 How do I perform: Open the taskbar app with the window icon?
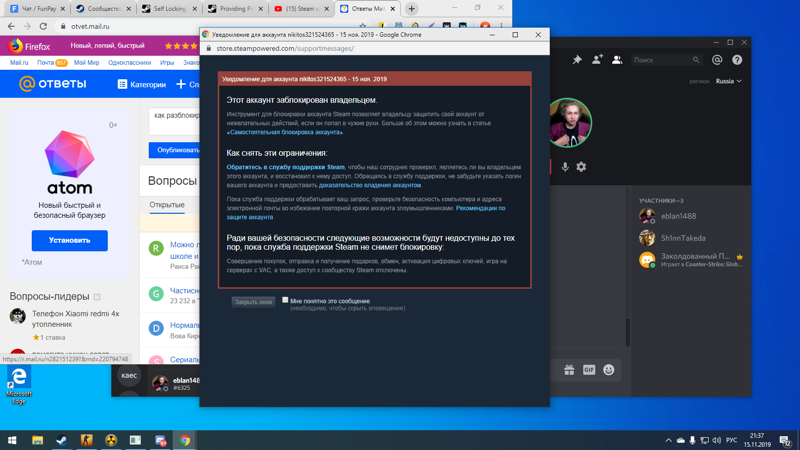click(x=135, y=440)
